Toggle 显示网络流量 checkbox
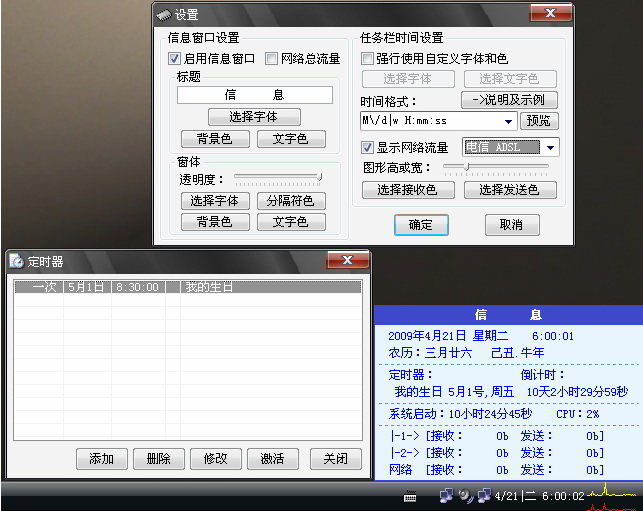The width and height of the screenshot is (643, 511). pyautogui.click(x=367, y=147)
